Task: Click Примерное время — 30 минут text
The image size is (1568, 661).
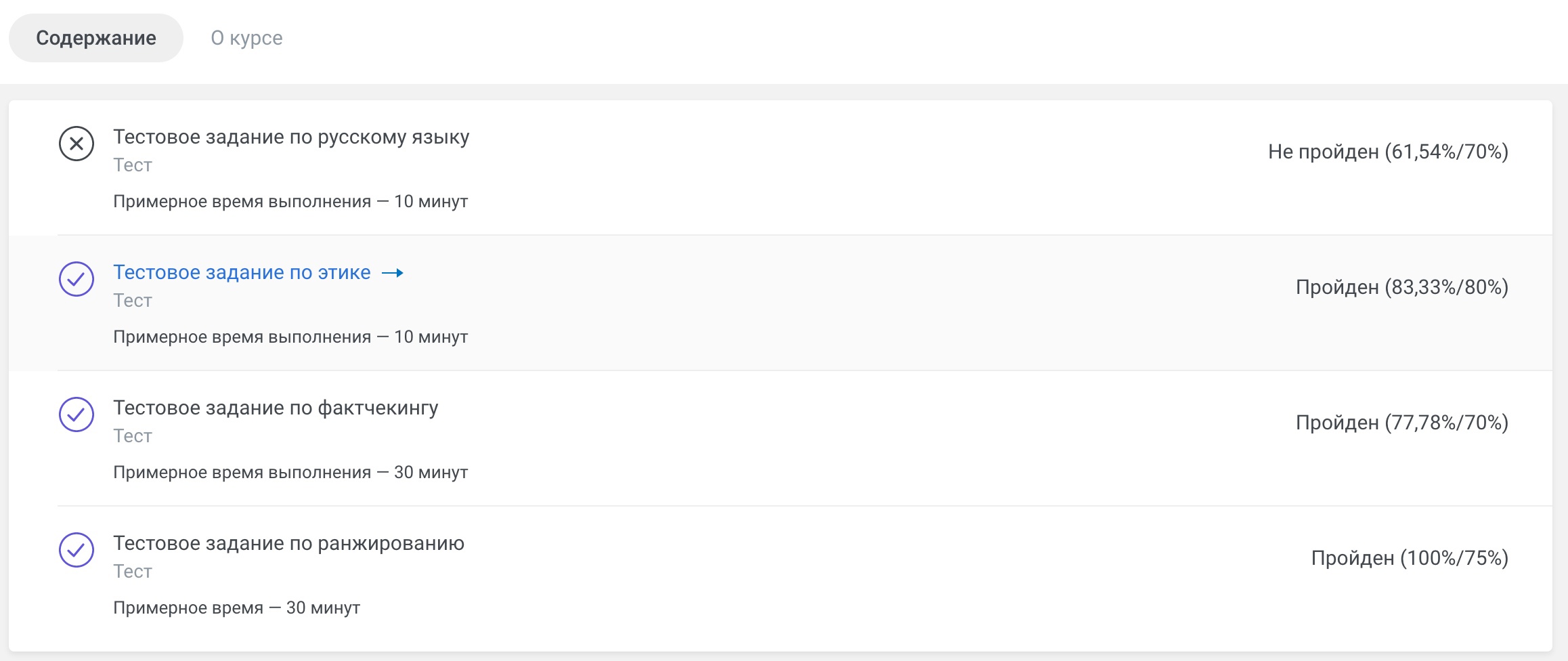Action: 236,608
